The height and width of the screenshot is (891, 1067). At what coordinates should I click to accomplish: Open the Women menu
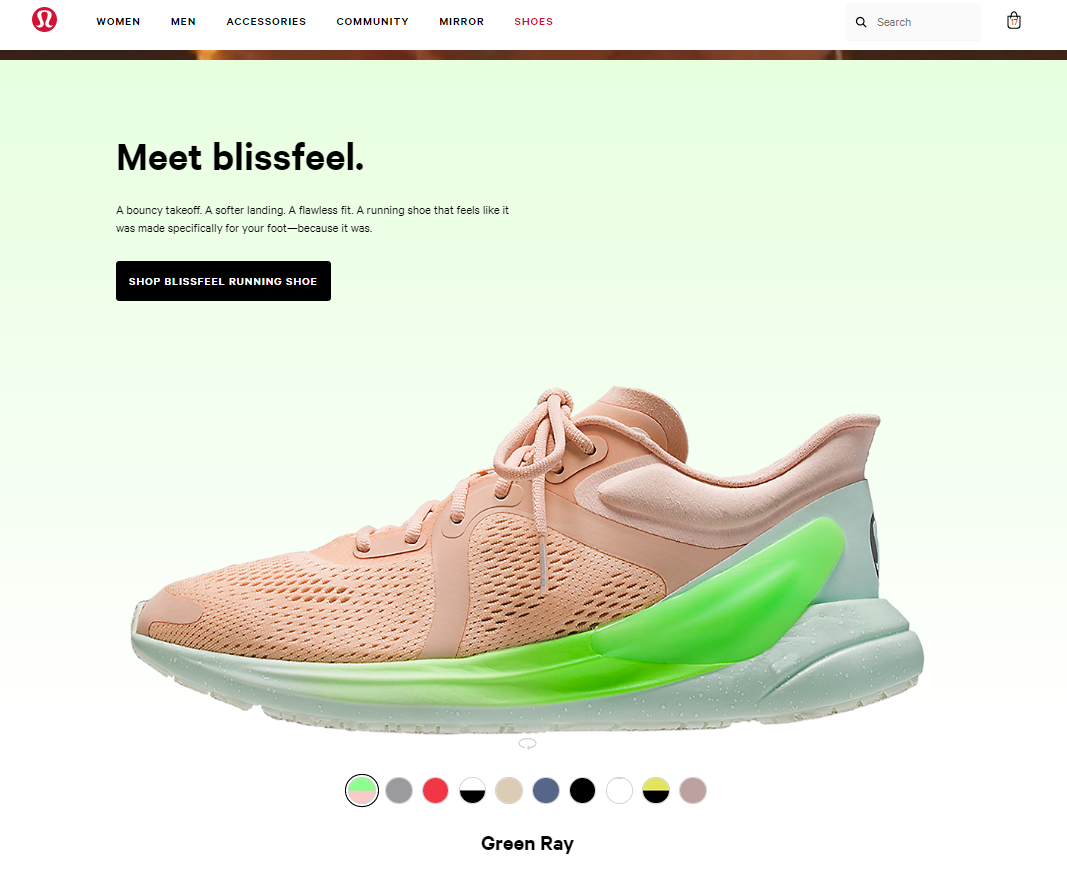click(118, 22)
